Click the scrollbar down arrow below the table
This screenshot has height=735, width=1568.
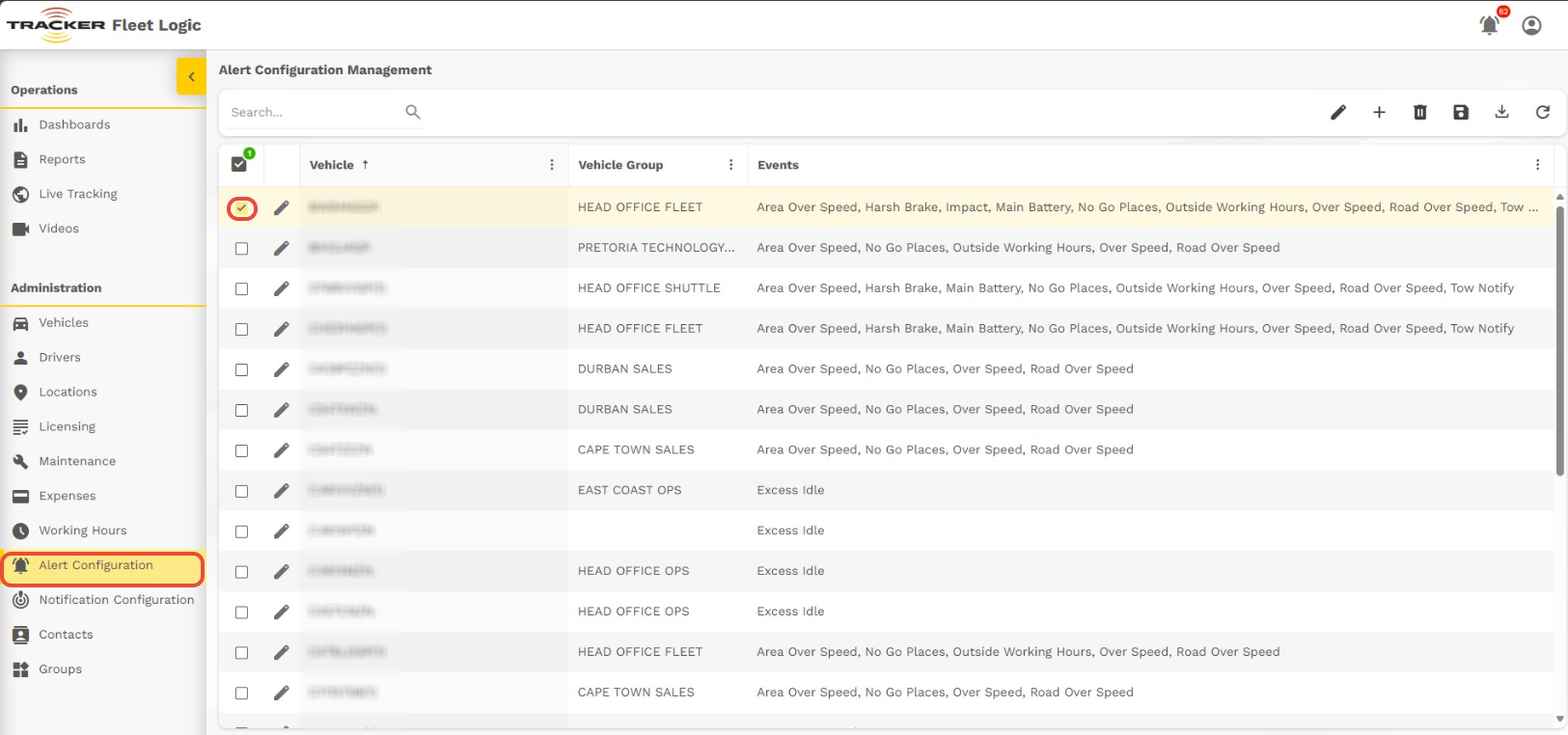point(1560,719)
